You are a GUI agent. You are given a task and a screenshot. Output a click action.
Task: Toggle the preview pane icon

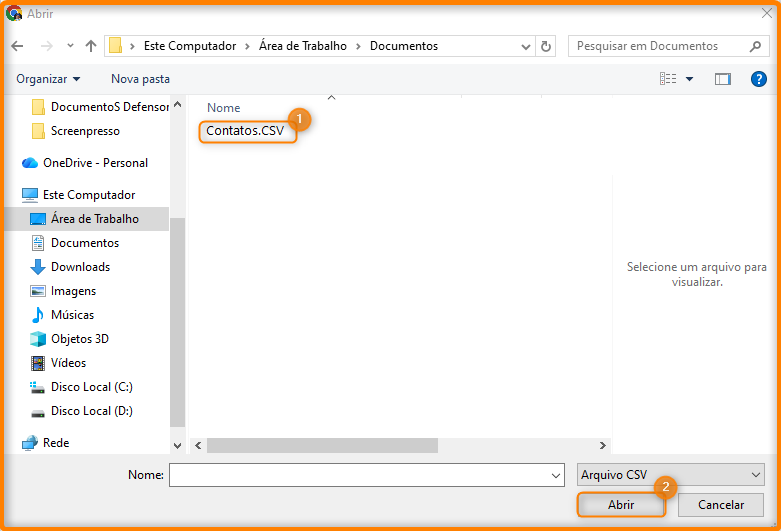tap(722, 79)
